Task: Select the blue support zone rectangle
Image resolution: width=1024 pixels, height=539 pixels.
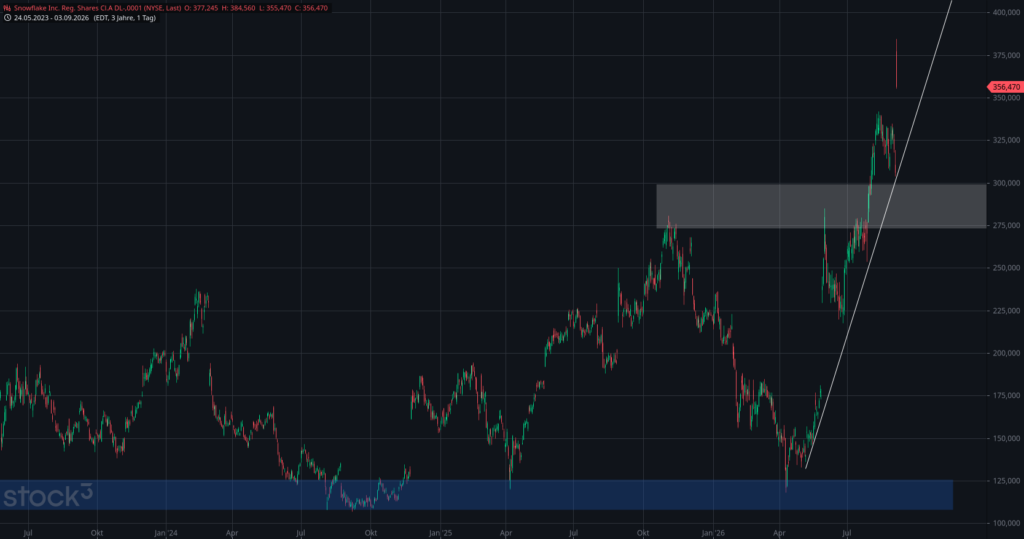Action: (476, 495)
